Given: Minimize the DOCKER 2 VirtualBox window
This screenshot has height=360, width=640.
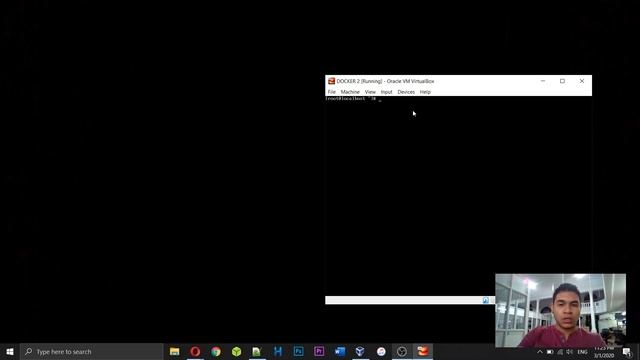Looking at the screenshot, I should tap(543, 81).
